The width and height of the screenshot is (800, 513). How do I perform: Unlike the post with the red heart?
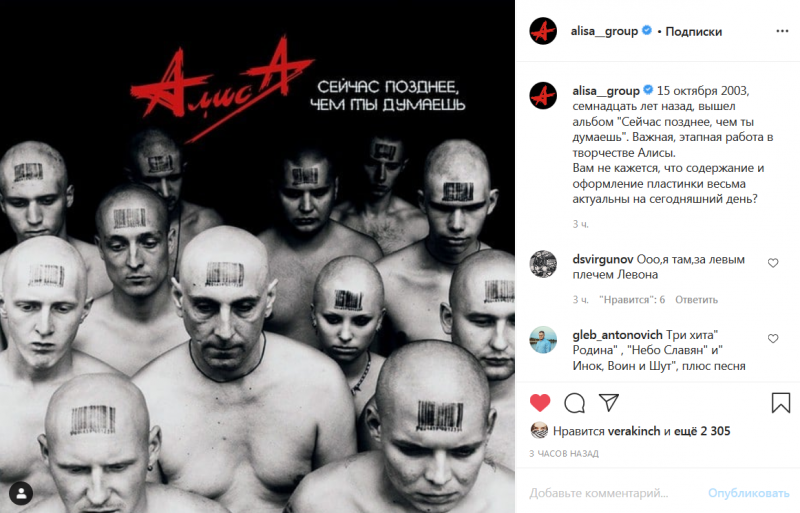coord(540,403)
